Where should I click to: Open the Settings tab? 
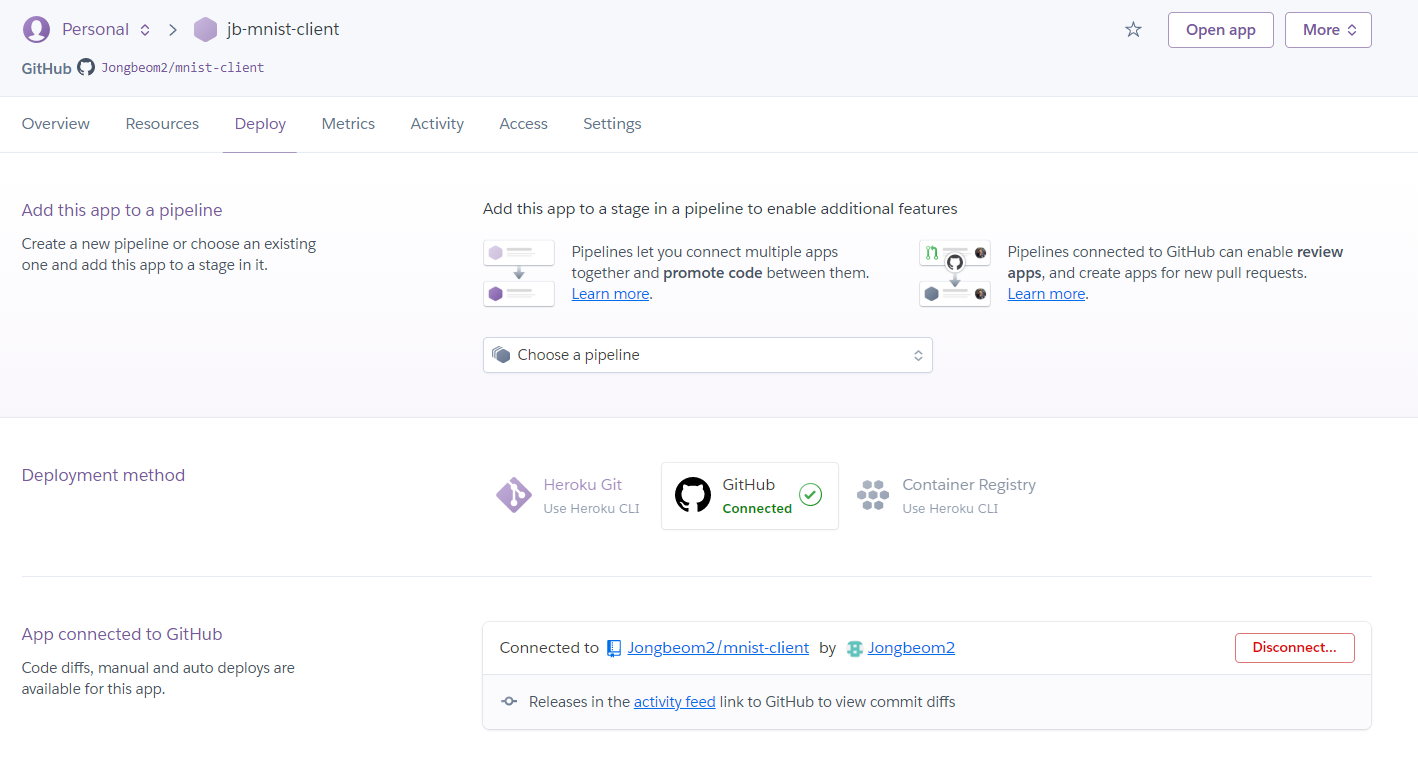click(612, 124)
